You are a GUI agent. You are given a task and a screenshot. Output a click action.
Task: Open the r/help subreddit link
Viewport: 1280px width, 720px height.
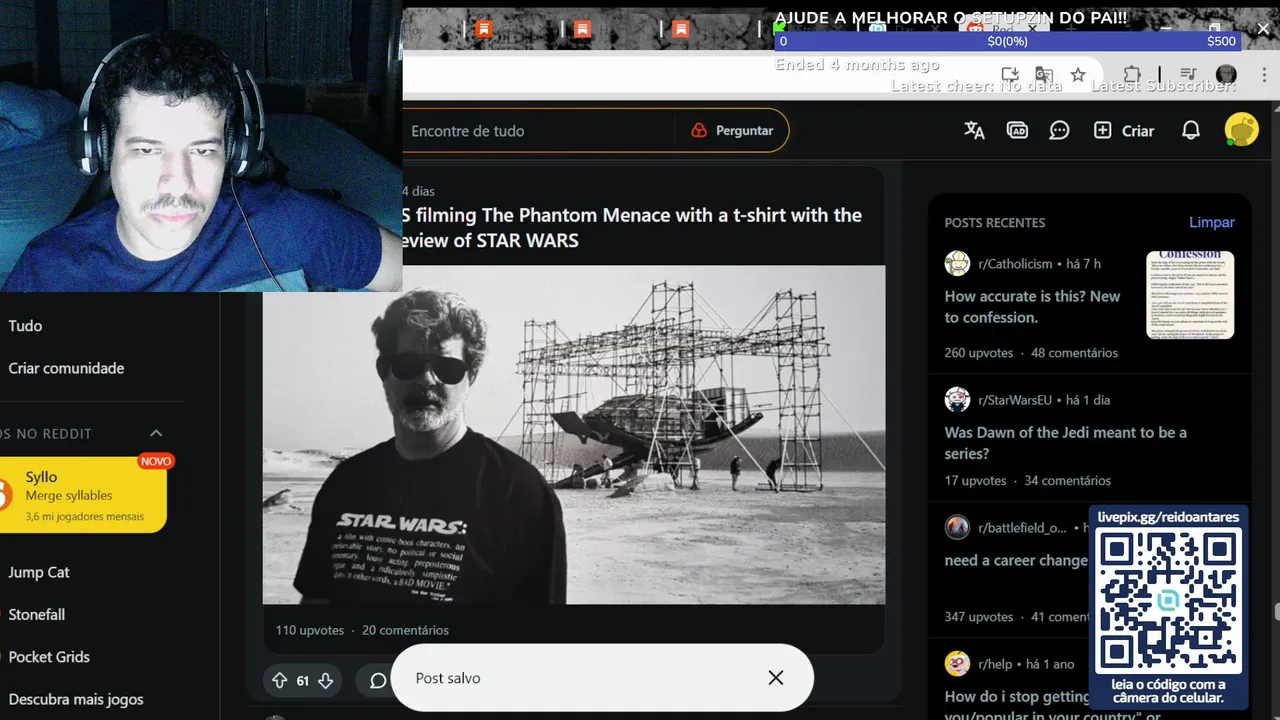coord(995,664)
